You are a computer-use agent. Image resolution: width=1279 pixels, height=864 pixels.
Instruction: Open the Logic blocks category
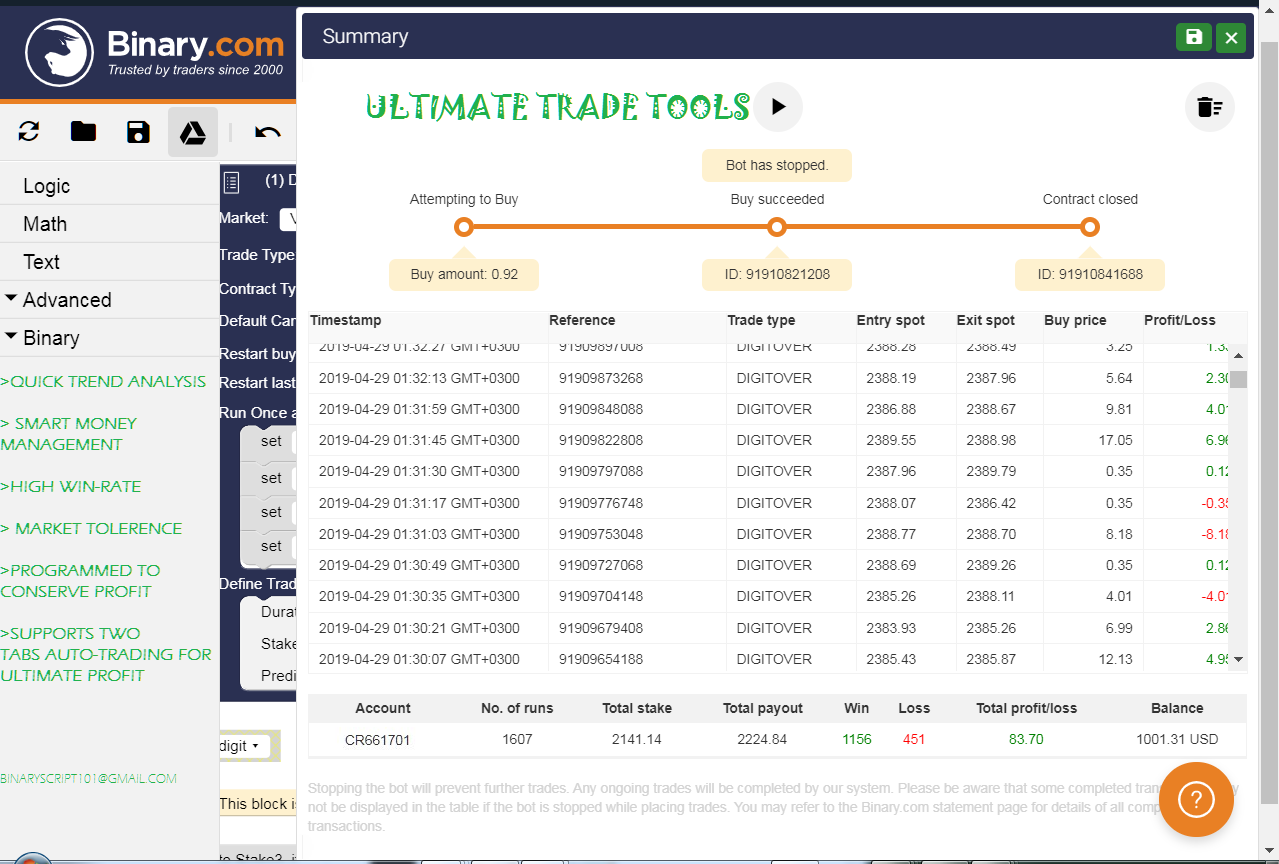[45, 185]
